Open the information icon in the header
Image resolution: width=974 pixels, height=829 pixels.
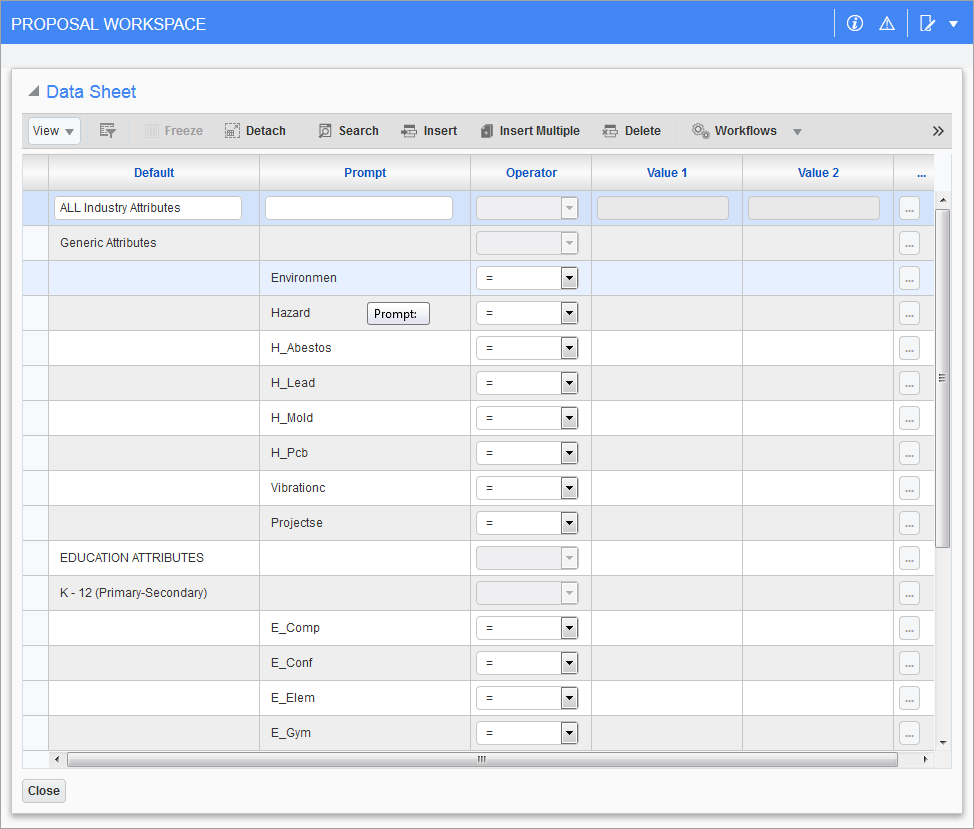855,22
